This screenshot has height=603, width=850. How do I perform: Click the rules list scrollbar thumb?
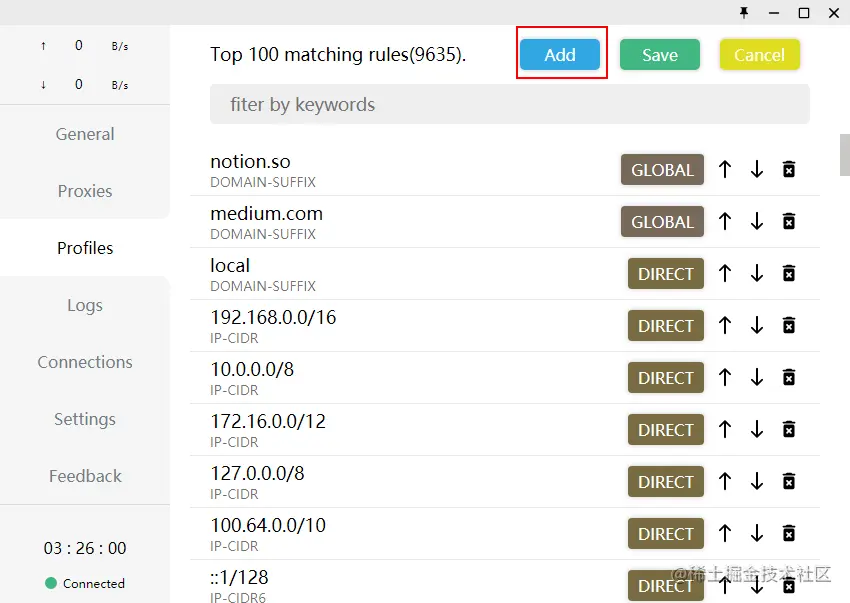point(845,155)
